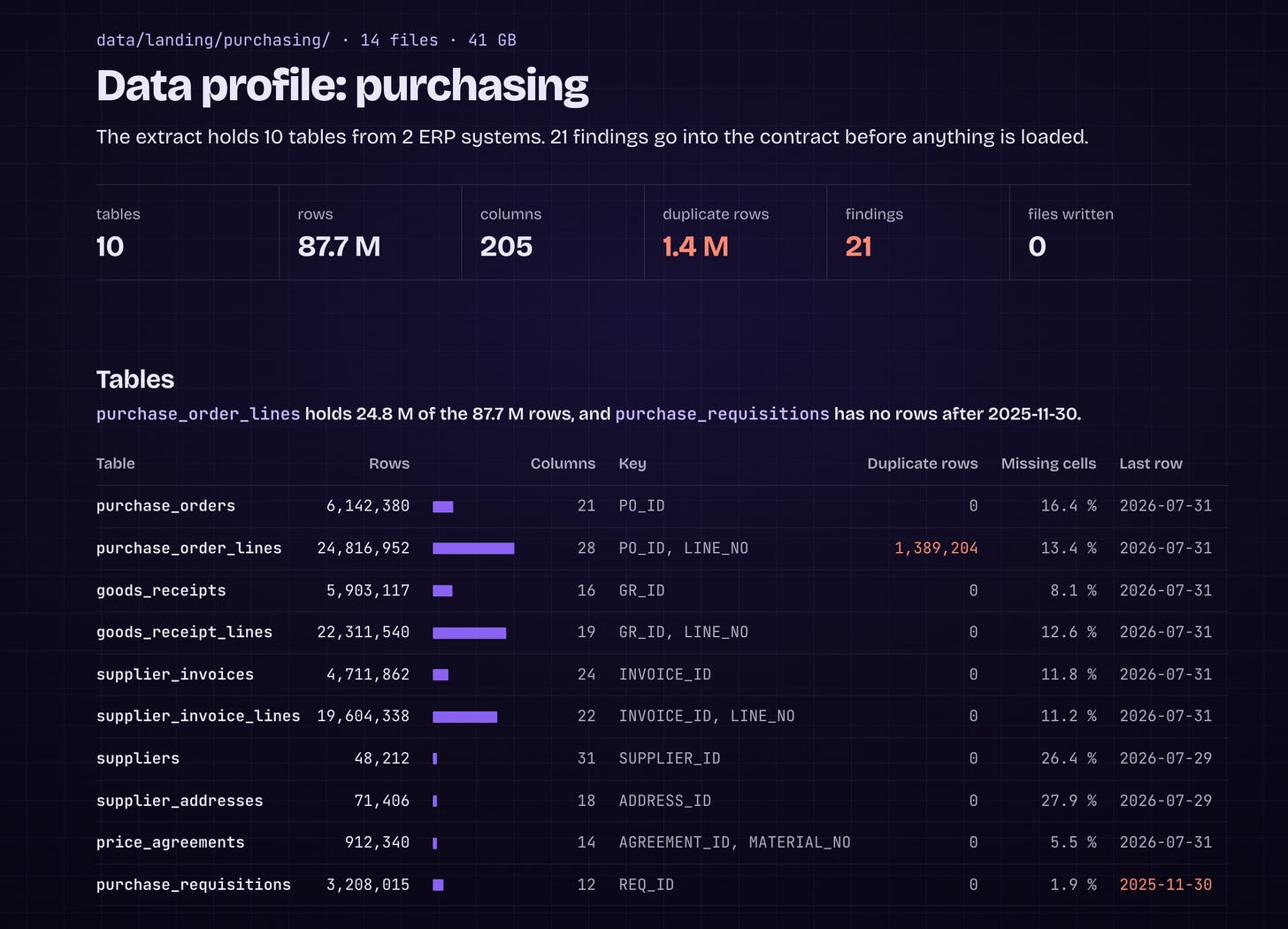
Task: Click the Rows column header
Action: click(389, 464)
